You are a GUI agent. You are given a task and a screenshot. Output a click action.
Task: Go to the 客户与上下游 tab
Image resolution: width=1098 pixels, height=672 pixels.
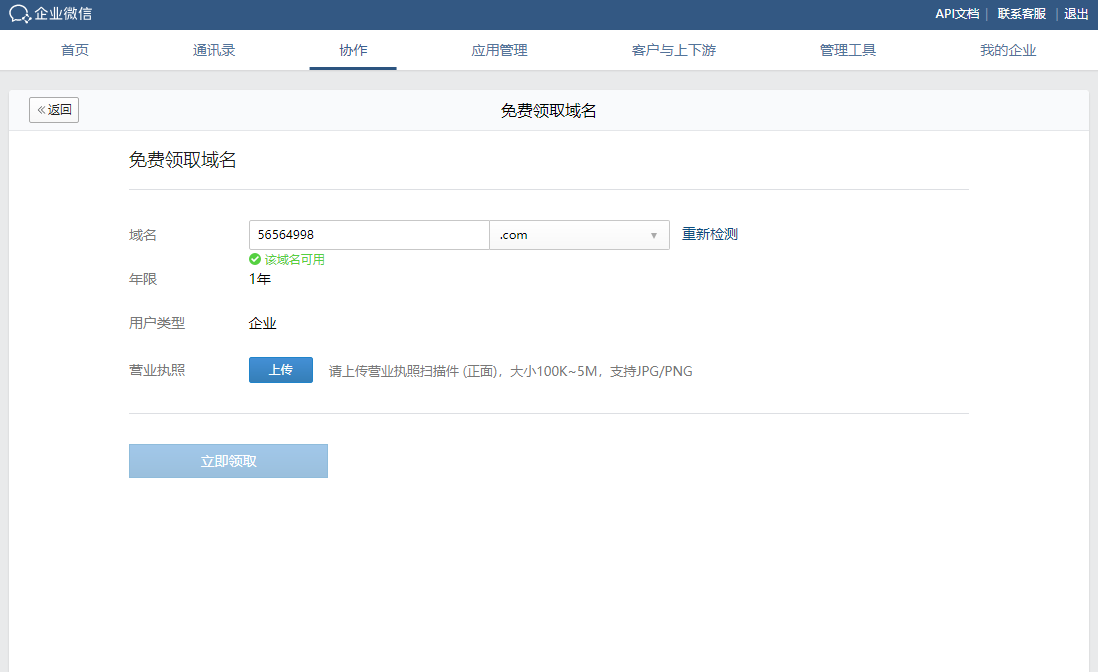click(x=674, y=50)
